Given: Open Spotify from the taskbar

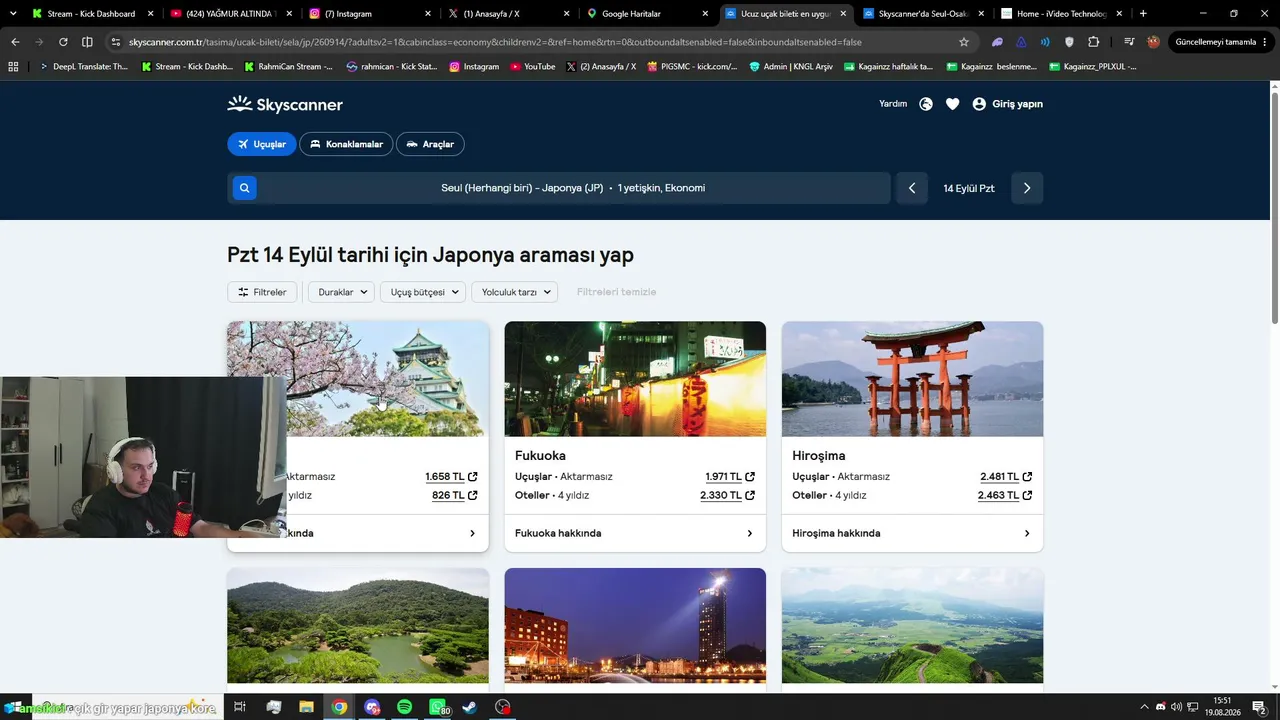Looking at the screenshot, I should [404, 707].
